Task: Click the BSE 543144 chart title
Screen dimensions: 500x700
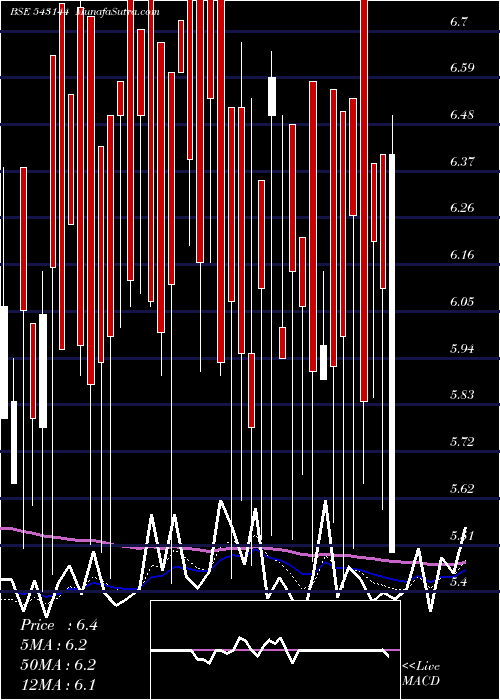Action: 40,12
